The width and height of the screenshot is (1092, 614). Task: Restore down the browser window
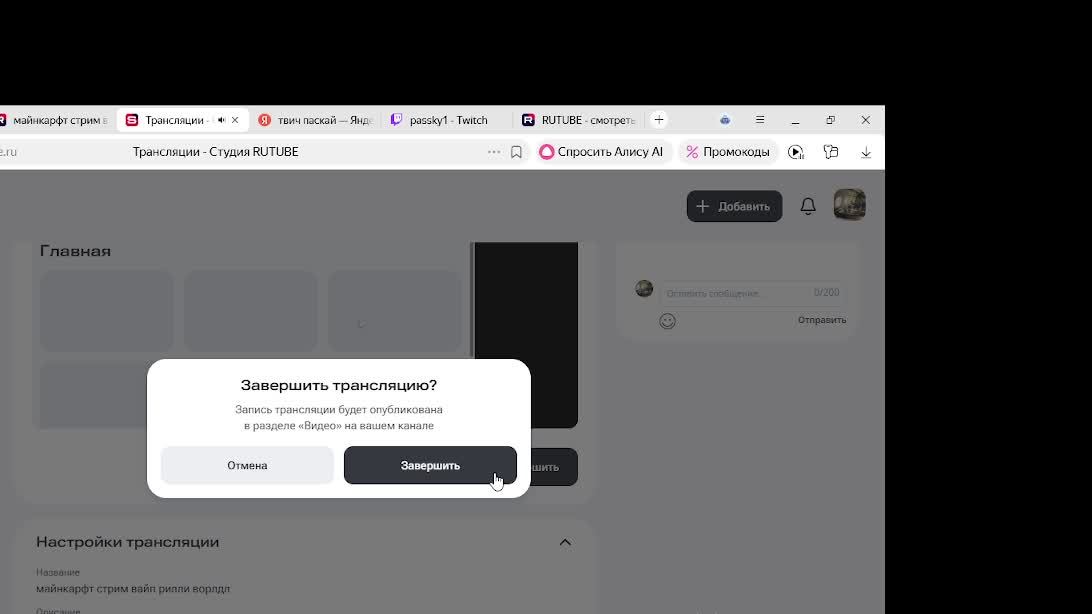pyautogui.click(x=830, y=120)
